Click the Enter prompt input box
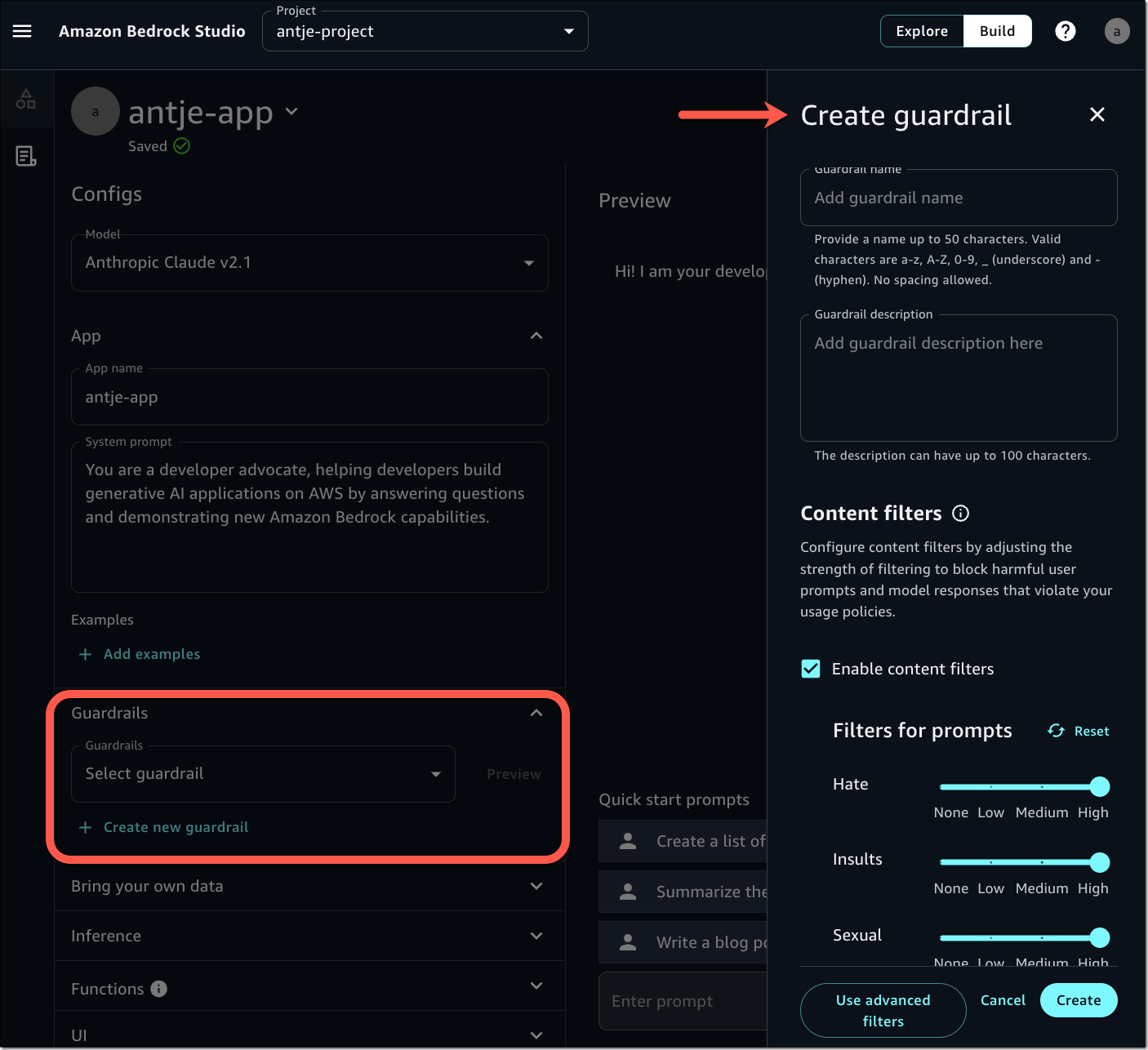Image resolution: width=1148 pixels, height=1050 pixels. tap(683, 1001)
